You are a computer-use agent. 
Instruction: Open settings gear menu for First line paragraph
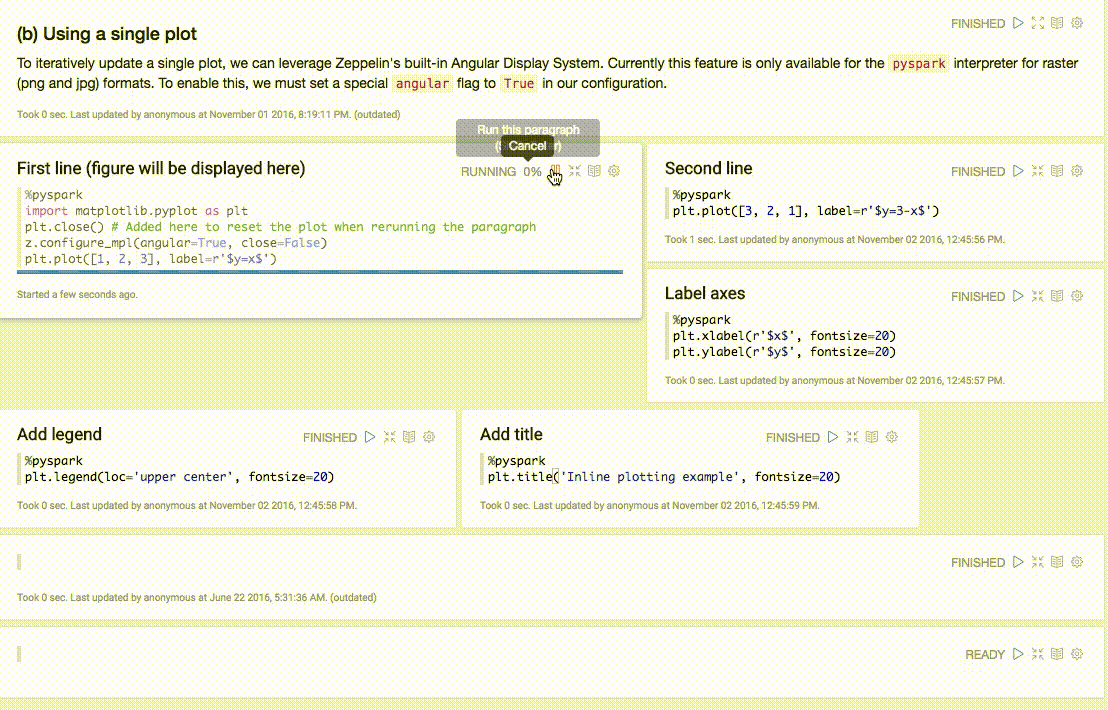tap(614, 171)
